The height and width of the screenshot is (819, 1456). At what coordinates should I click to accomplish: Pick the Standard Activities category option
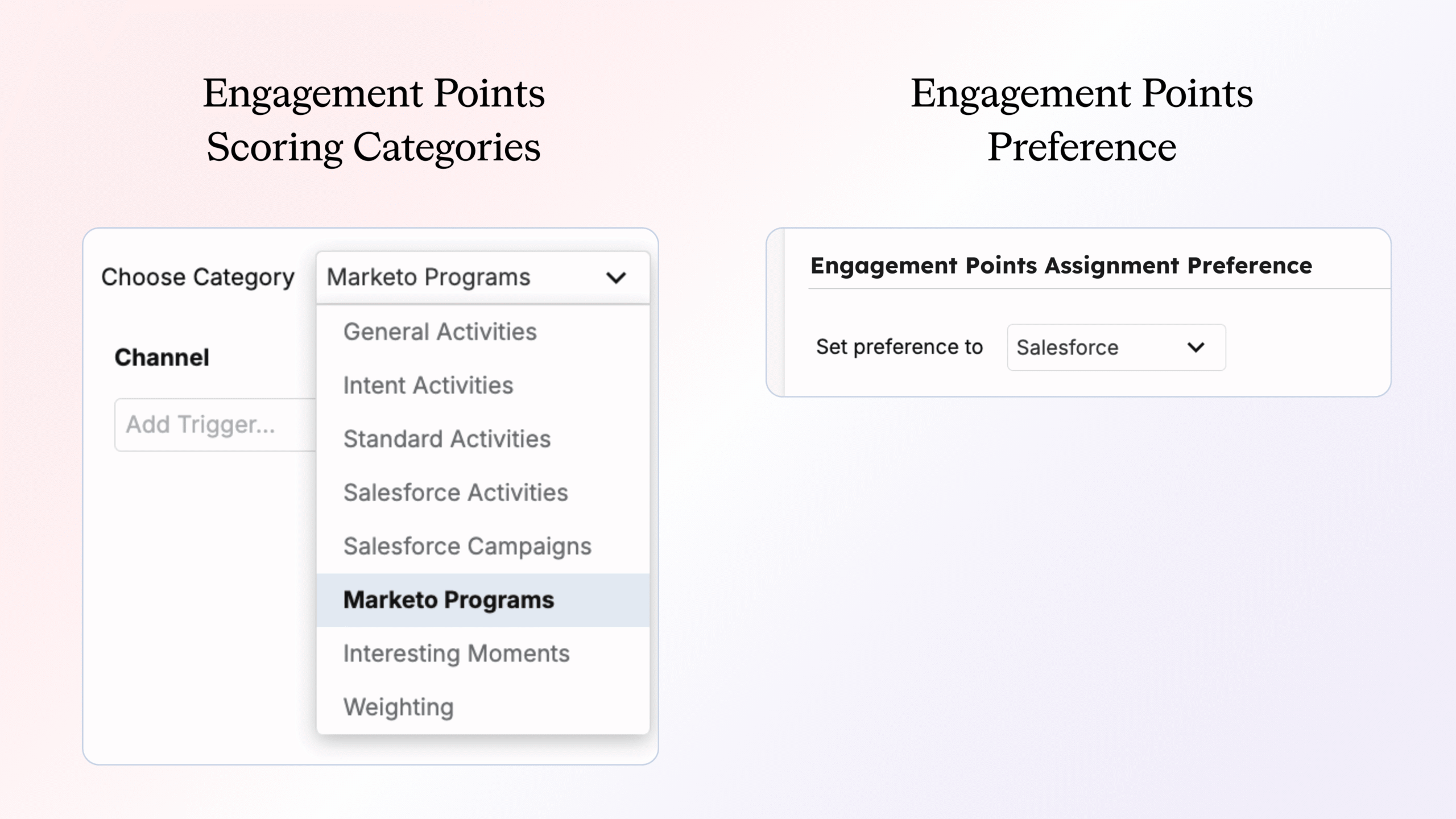click(447, 439)
